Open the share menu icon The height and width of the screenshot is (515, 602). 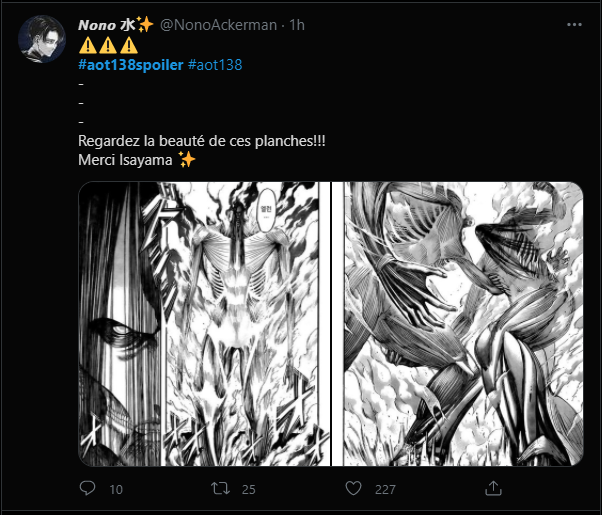tap(492, 489)
